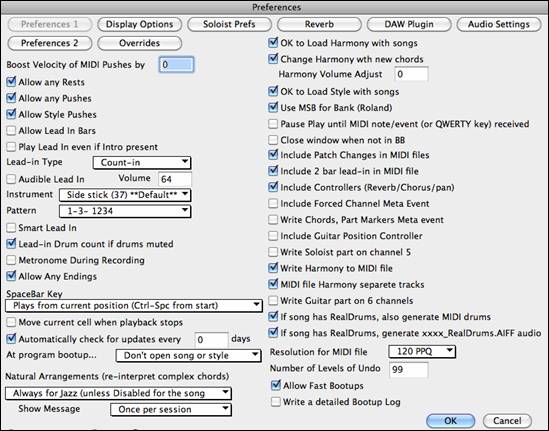
Task: Open the Overrides dialog
Action: 139,43
